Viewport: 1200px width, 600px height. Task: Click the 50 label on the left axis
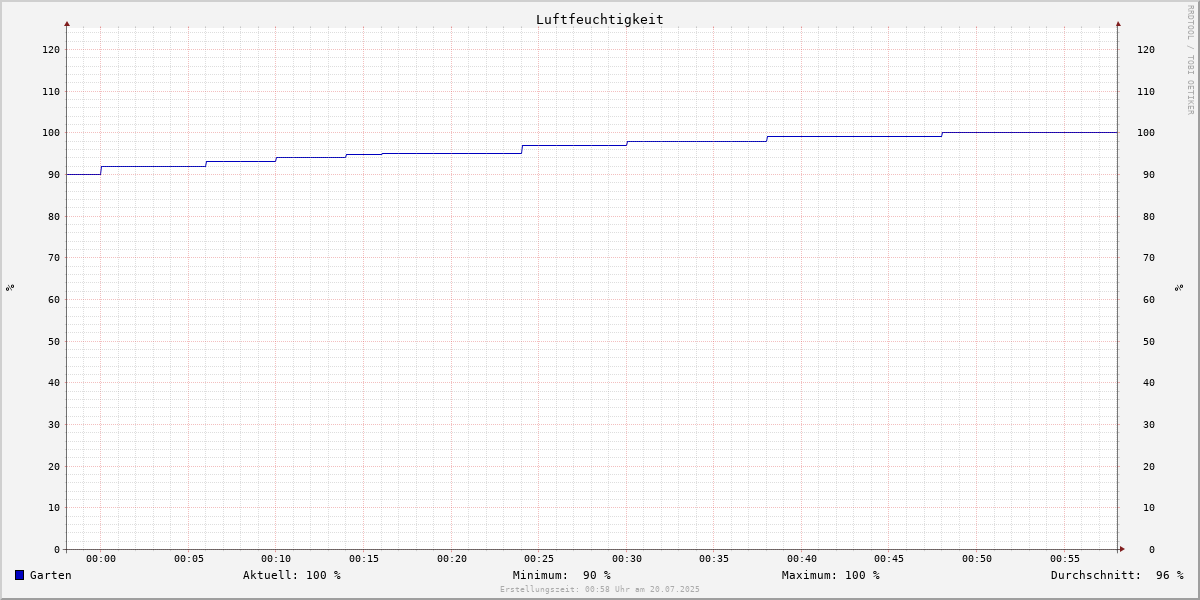54,341
